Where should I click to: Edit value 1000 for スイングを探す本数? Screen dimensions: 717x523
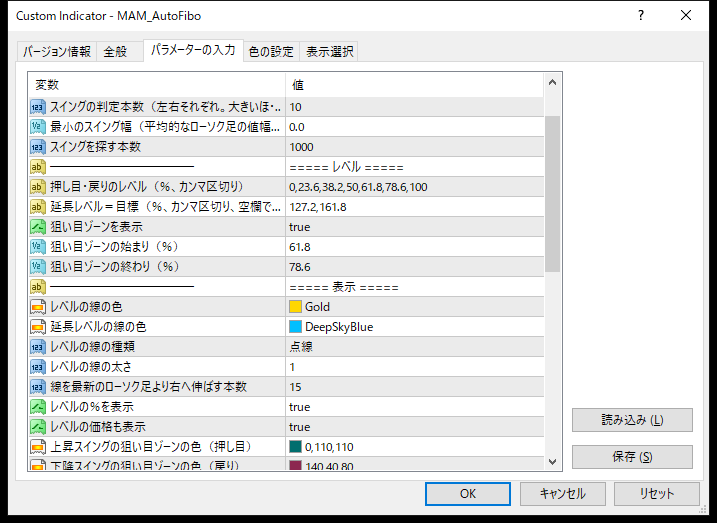pos(415,147)
